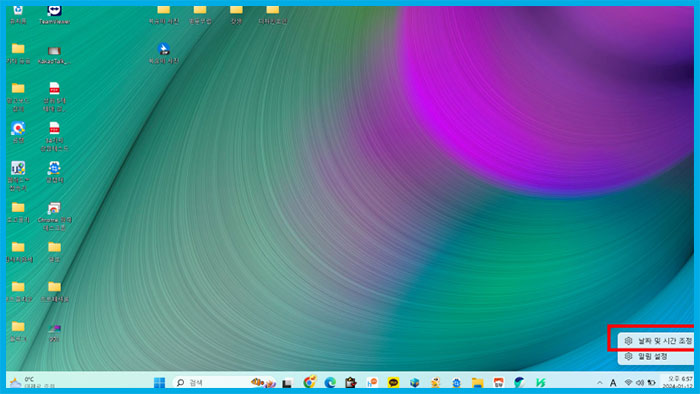Select the magnifier app desktop shortcut
The height and width of the screenshot is (394, 700).
pyautogui.click(x=18, y=132)
